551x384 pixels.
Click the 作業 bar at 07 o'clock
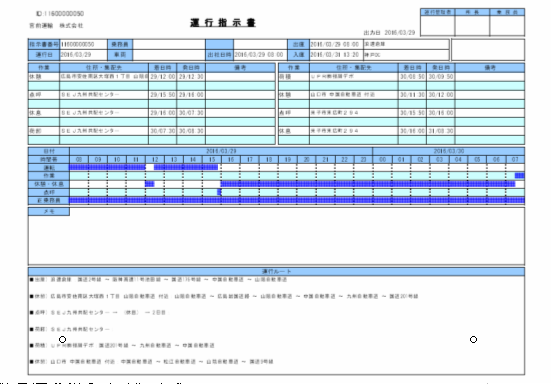[520, 176]
